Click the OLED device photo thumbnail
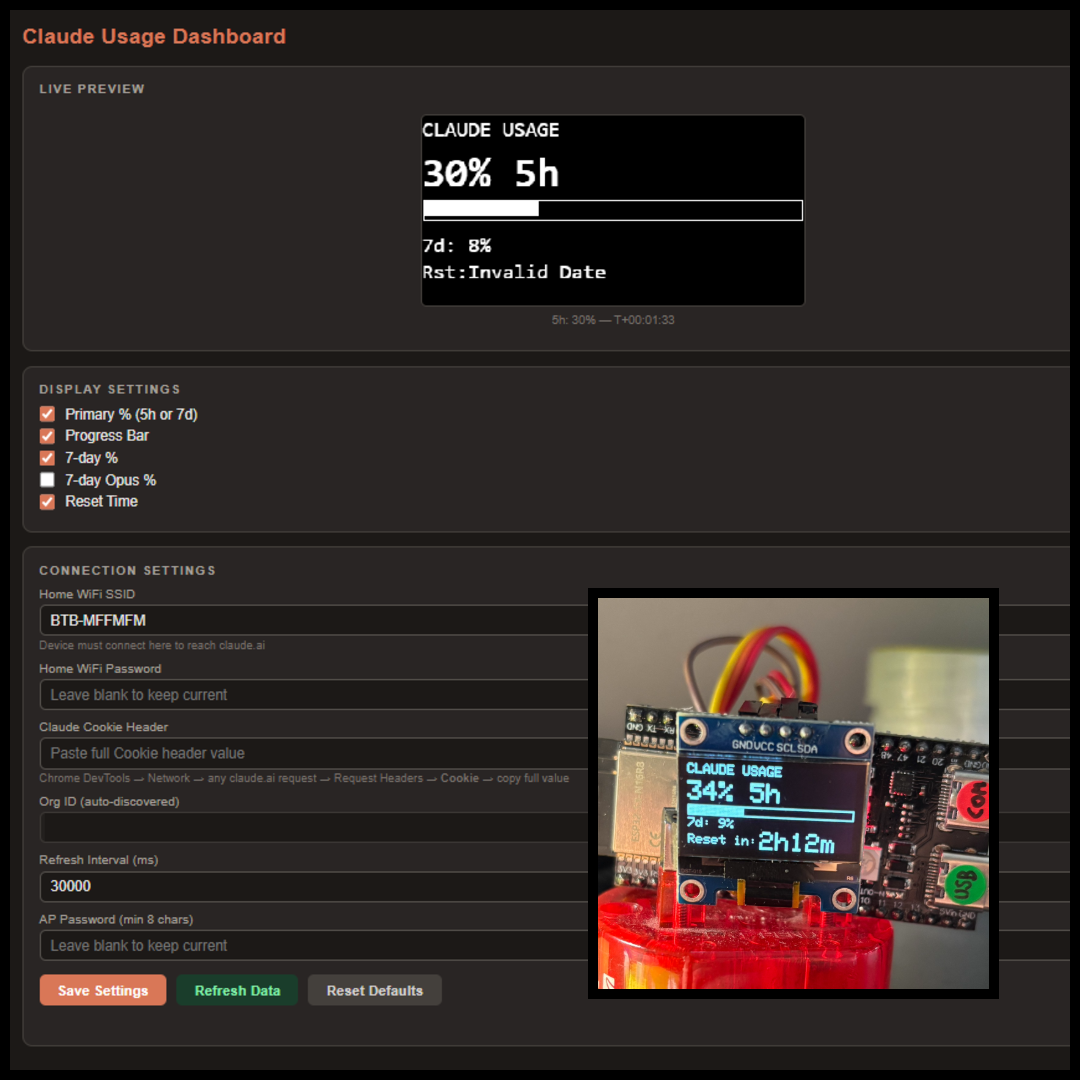Viewport: 1080px width, 1080px height. tap(793, 793)
